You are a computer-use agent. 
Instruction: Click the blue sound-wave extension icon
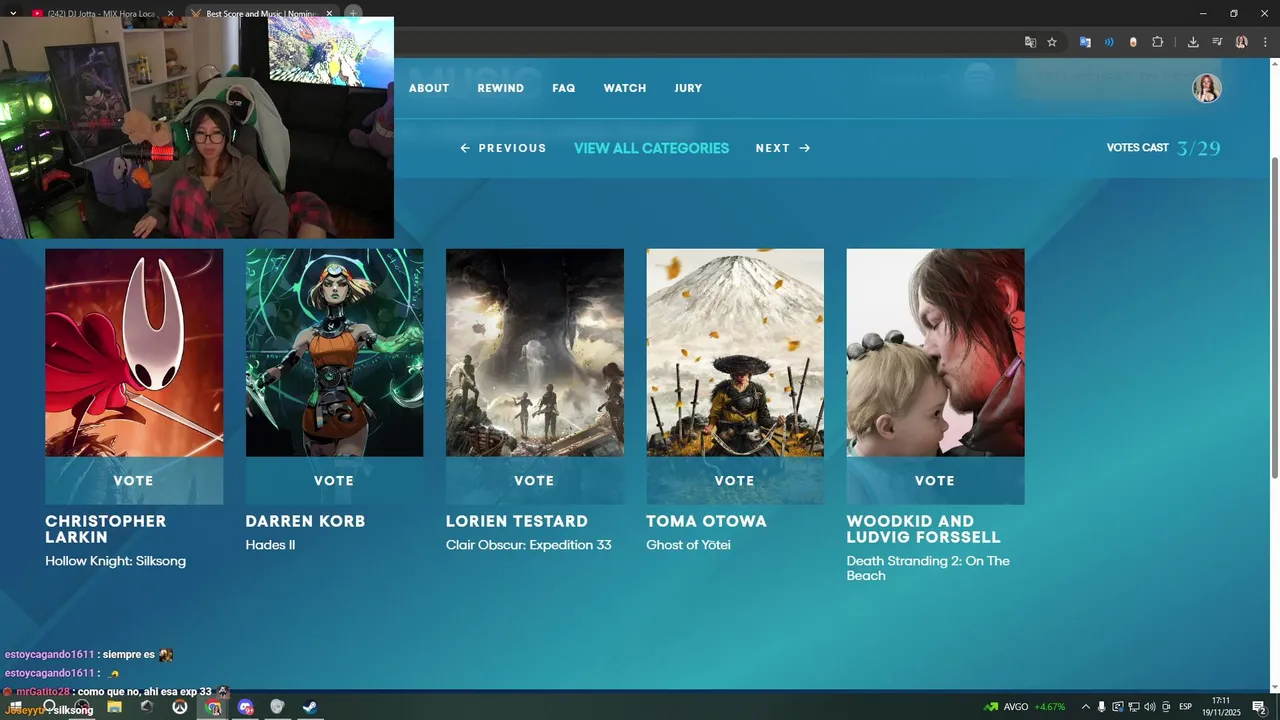tap(1109, 42)
